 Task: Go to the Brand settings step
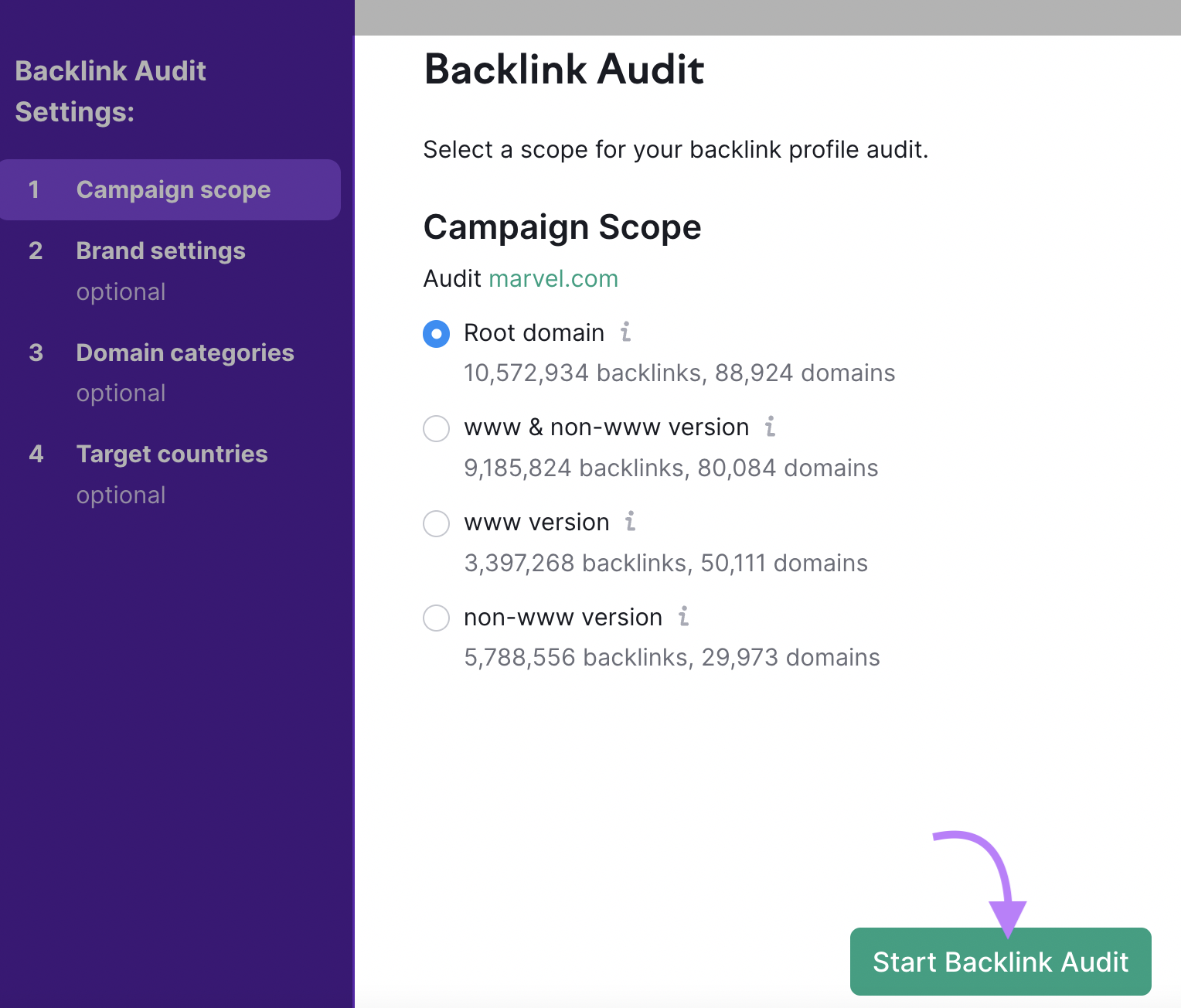[x=161, y=250]
